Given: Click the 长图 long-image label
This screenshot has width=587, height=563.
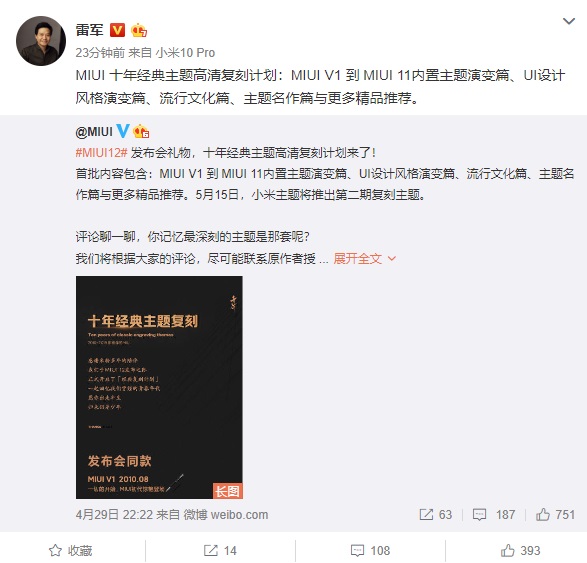Looking at the screenshot, I should click(x=228, y=491).
